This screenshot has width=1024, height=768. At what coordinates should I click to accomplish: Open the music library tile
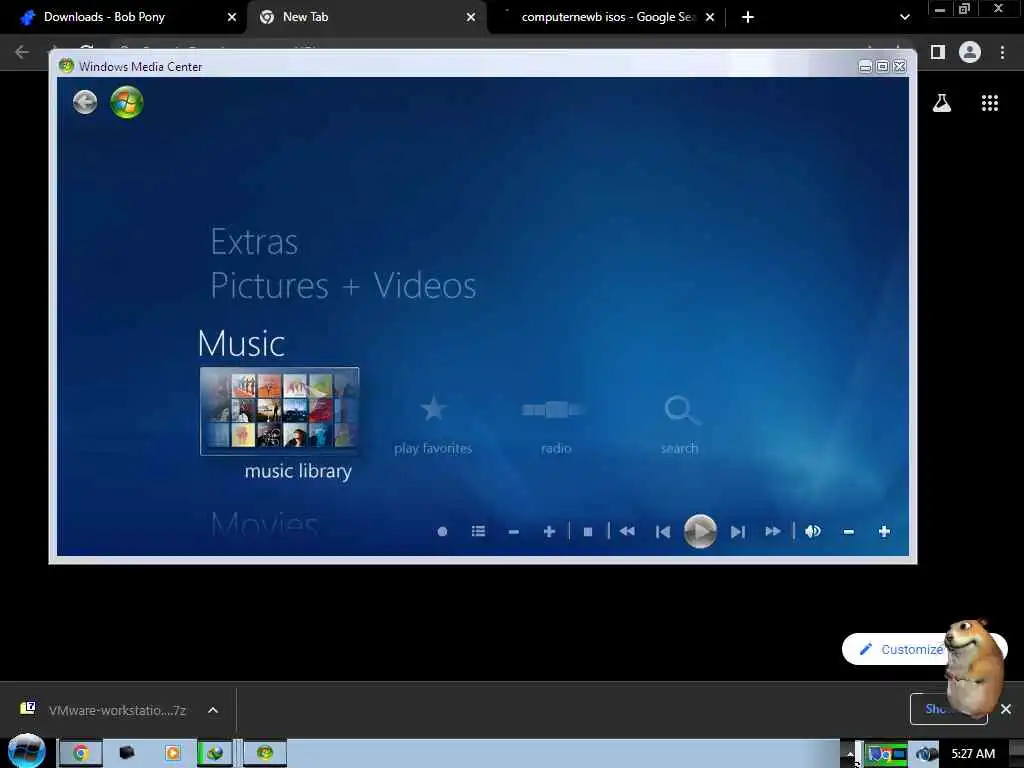280,411
